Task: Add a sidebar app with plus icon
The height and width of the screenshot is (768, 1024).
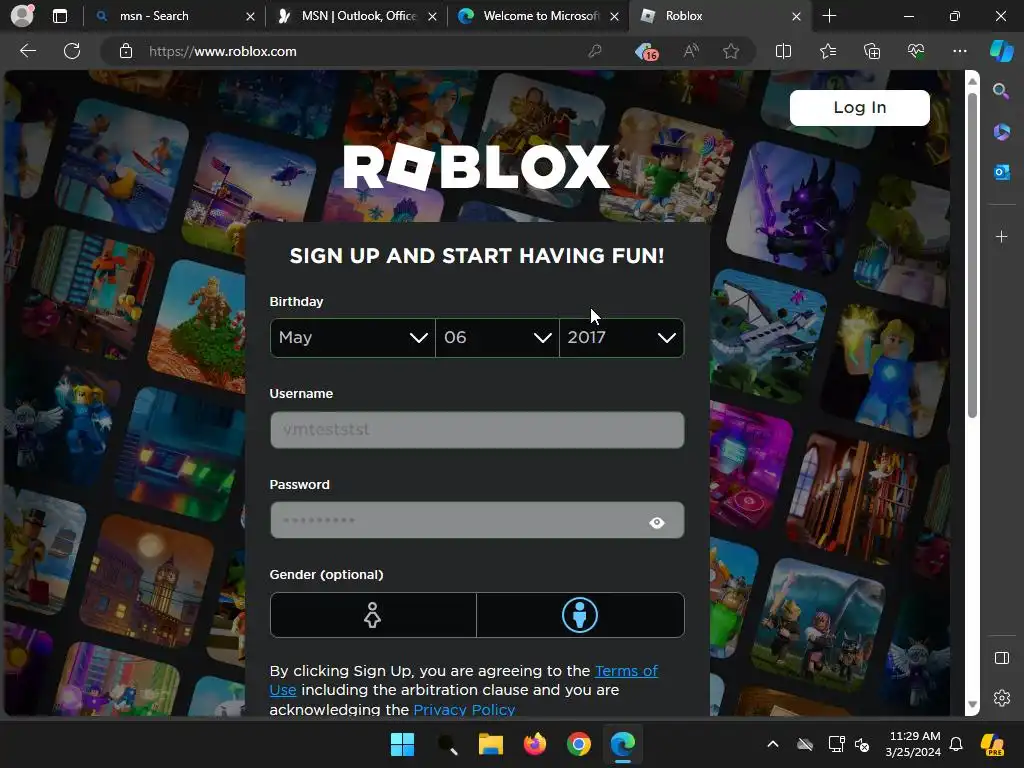Action: 1001,236
